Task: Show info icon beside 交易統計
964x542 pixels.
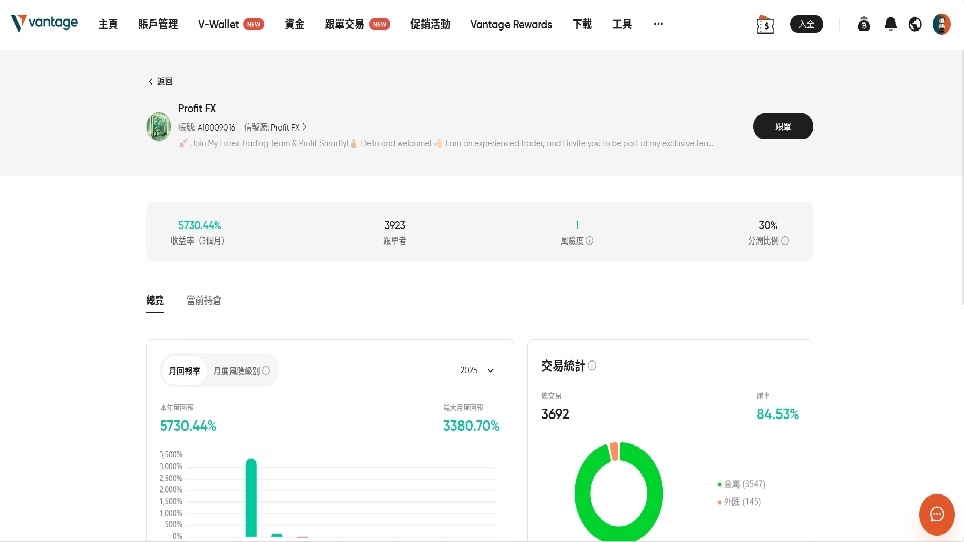Action: [592, 366]
